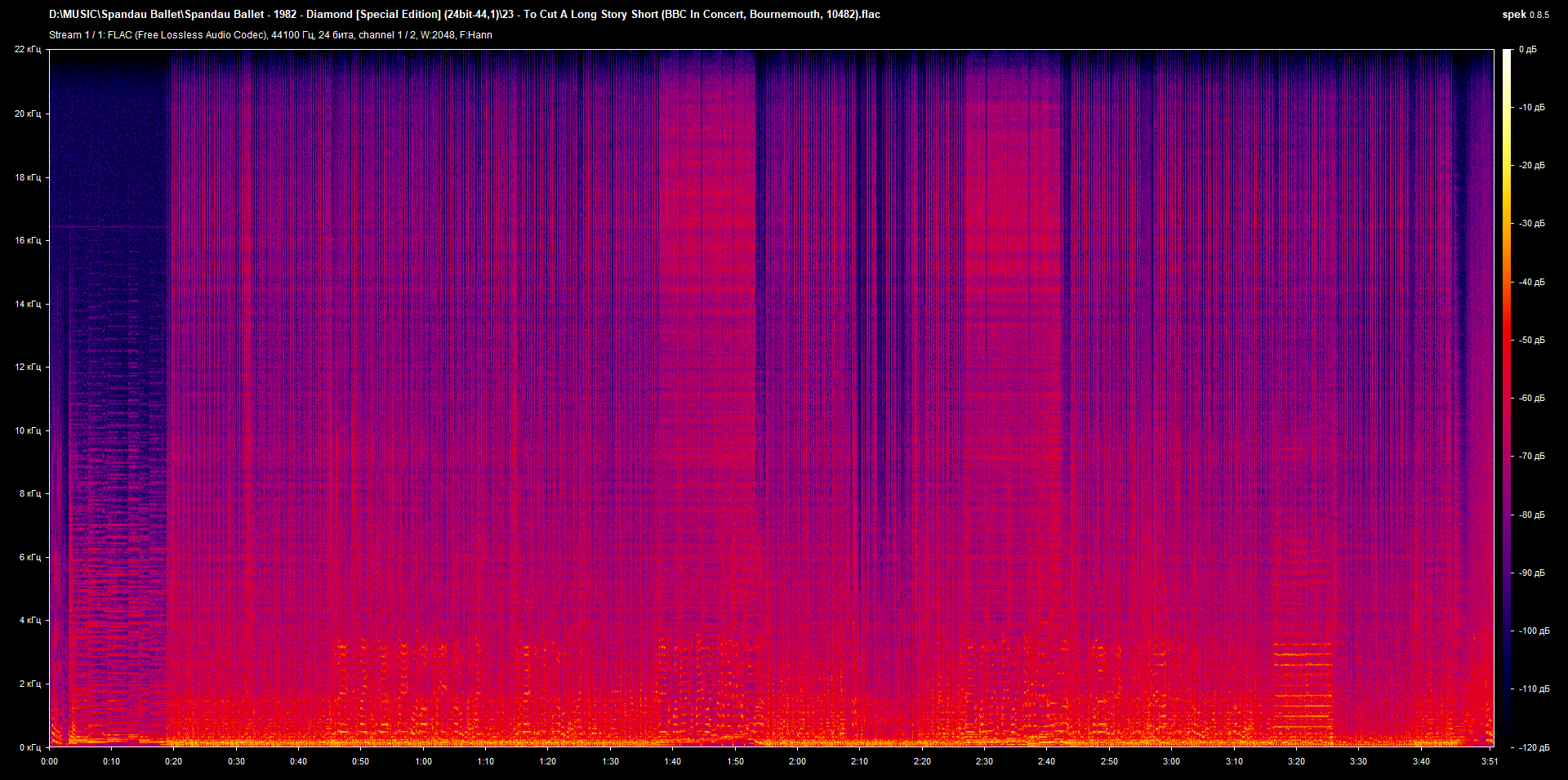
Task: Select the 10 kHz frequency axis label
Action: [x=28, y=430]
